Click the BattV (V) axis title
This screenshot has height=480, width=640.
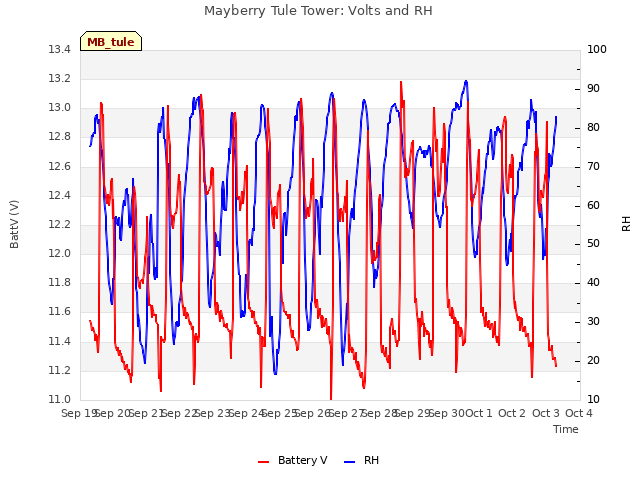pyautogui.click(x=14, y=224)
